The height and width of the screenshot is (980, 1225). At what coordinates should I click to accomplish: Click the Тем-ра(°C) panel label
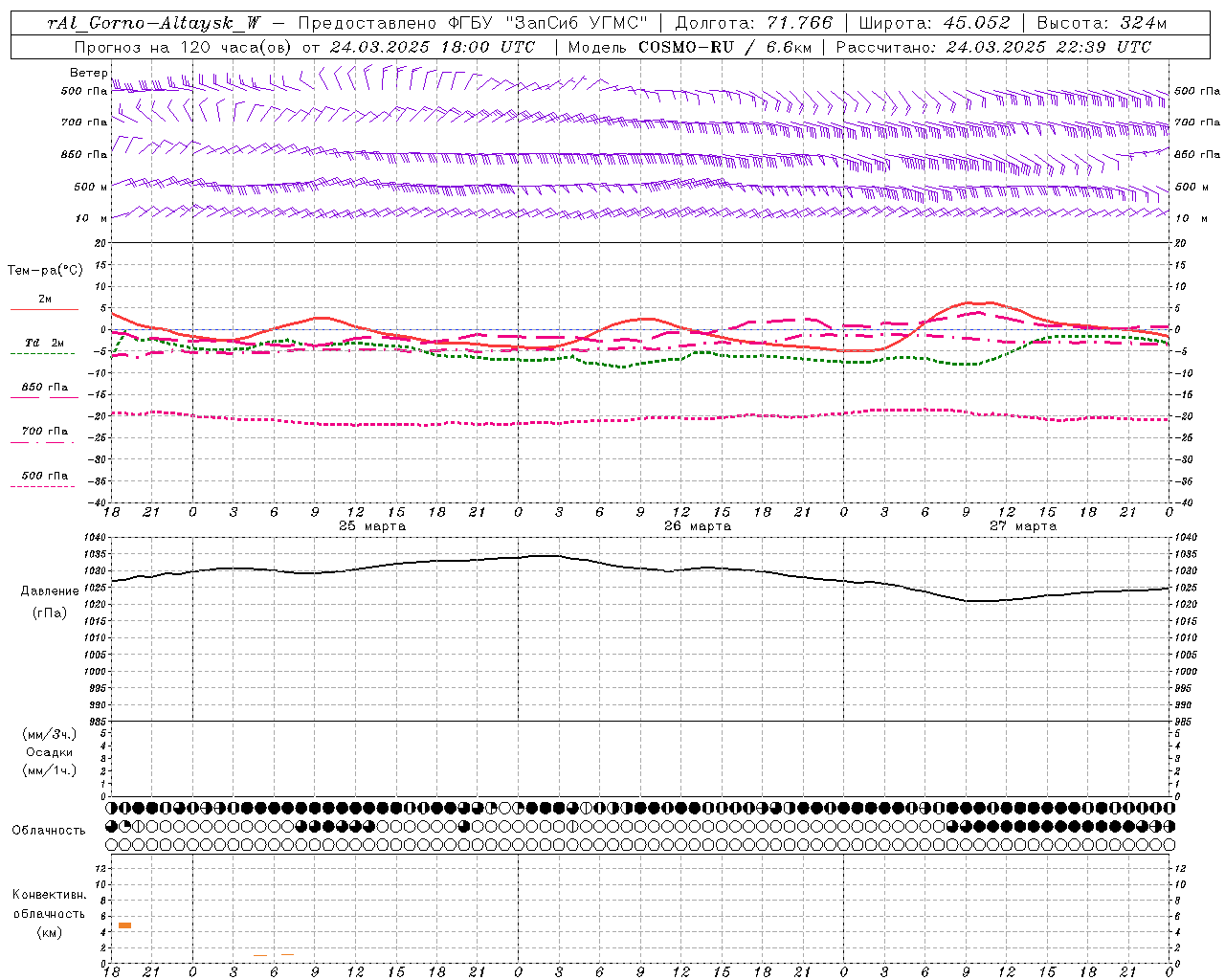tap(45, 271)
